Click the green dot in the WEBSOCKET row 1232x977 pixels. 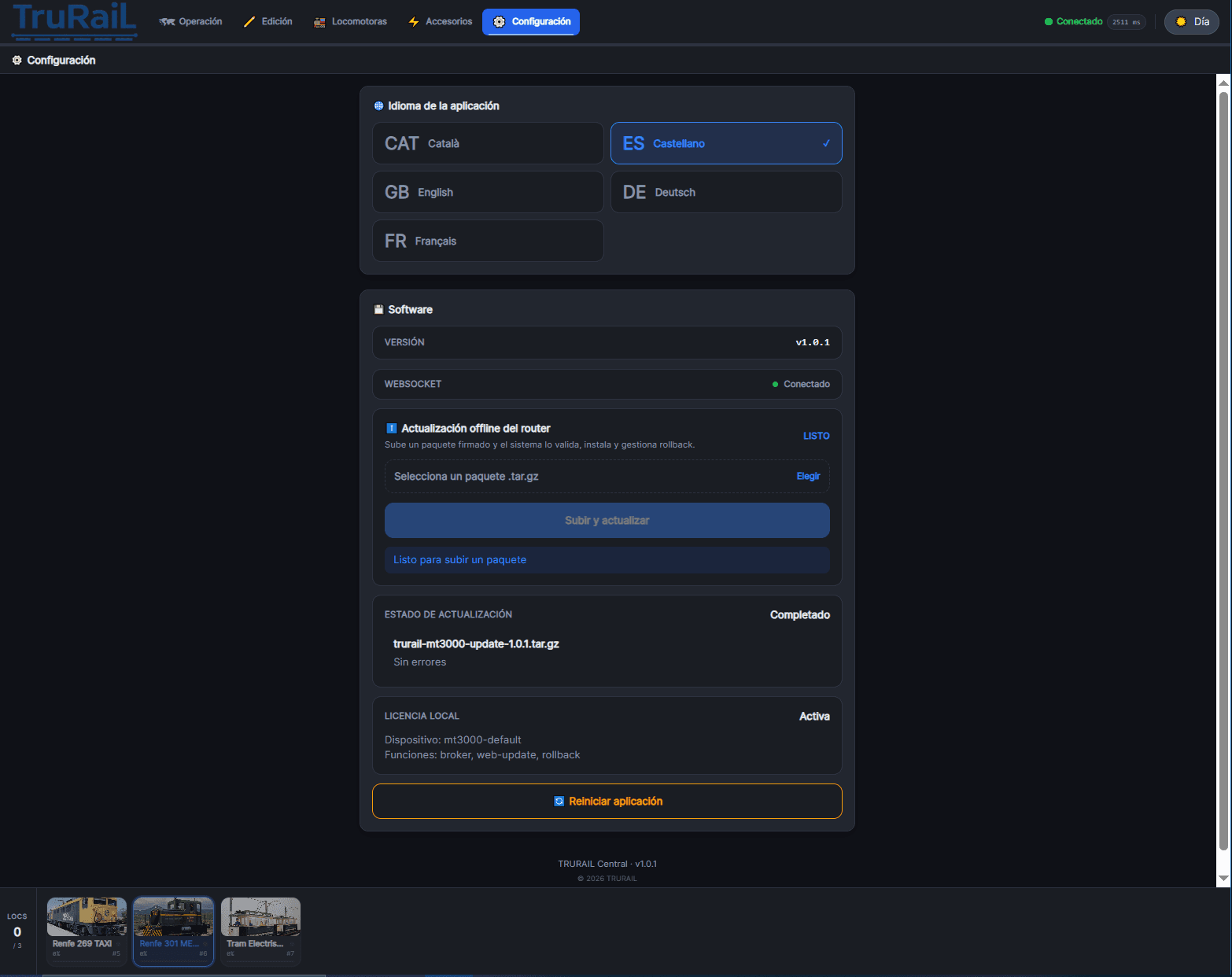tap(776, 385)
